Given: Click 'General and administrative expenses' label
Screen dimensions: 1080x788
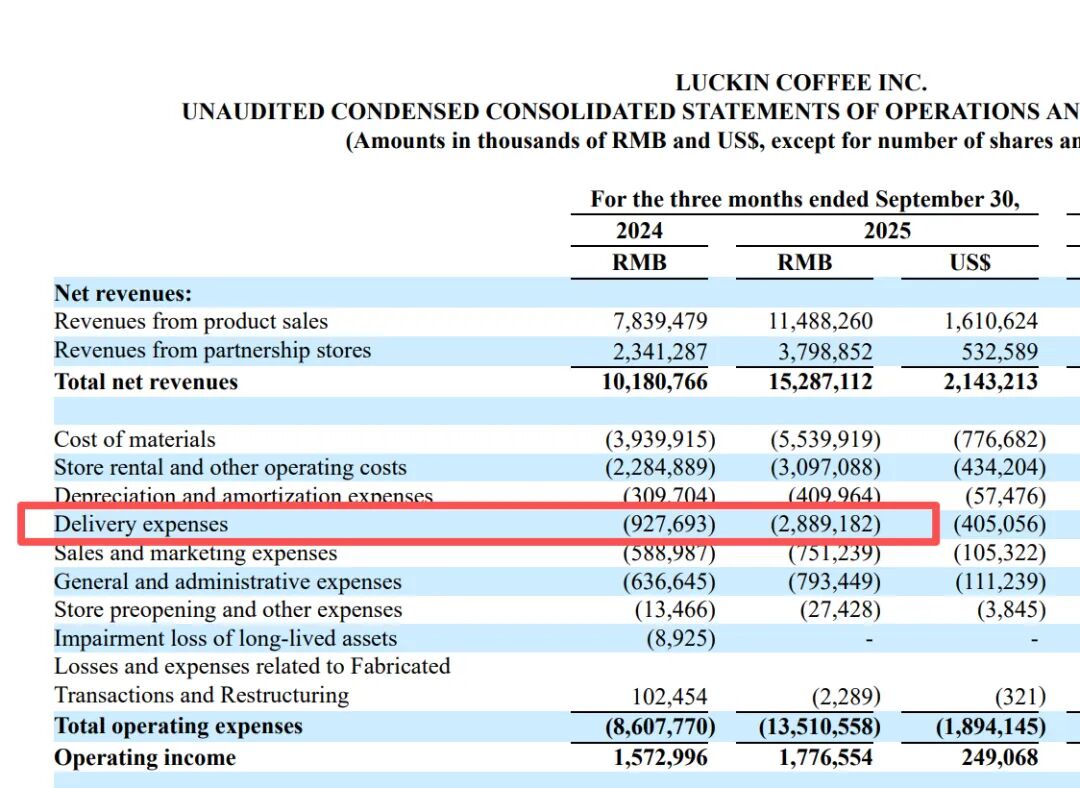Looking at the screenshot, I should coord(228,581).
